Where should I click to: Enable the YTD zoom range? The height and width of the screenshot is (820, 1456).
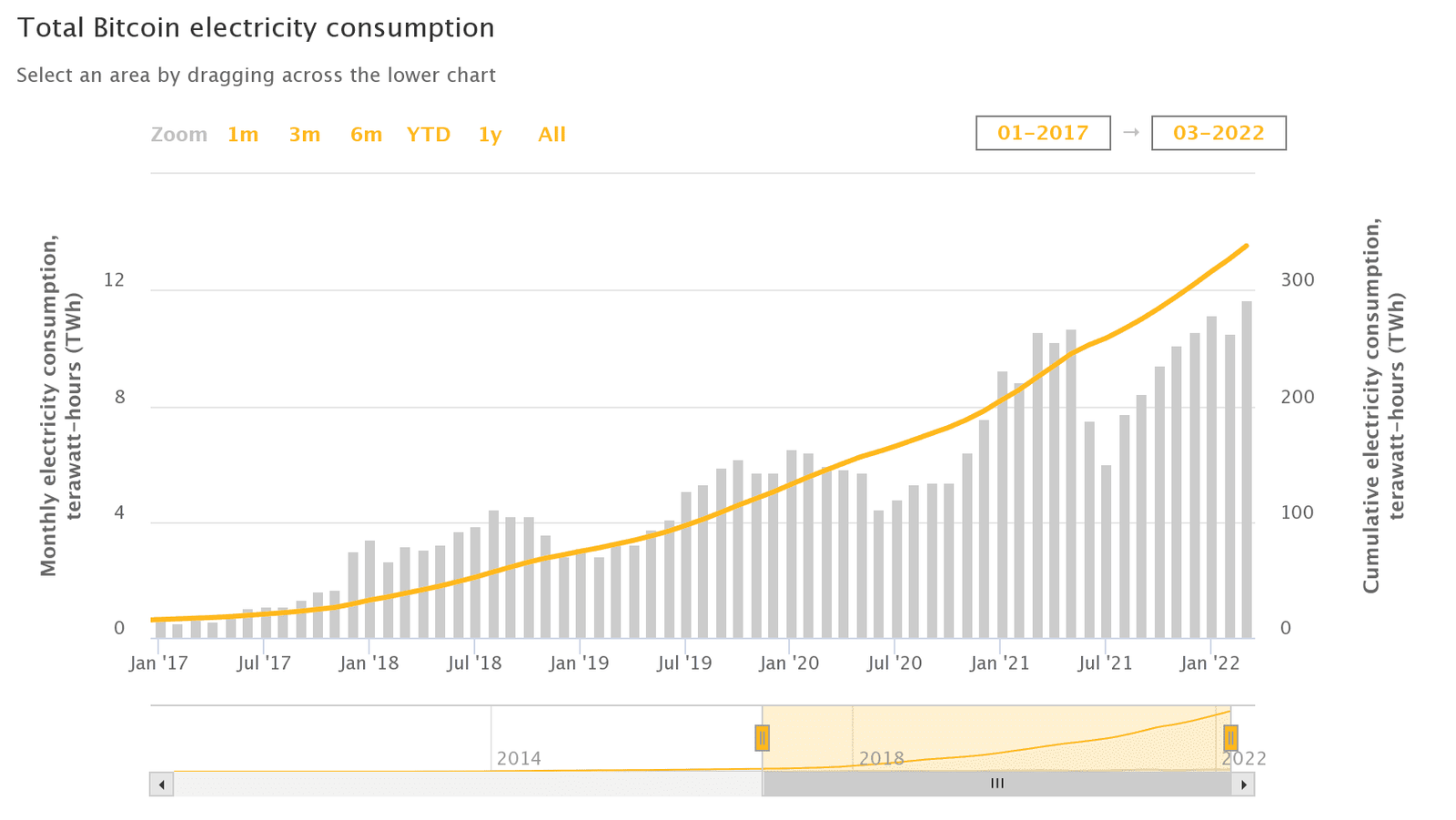click(x=428, y=134)
